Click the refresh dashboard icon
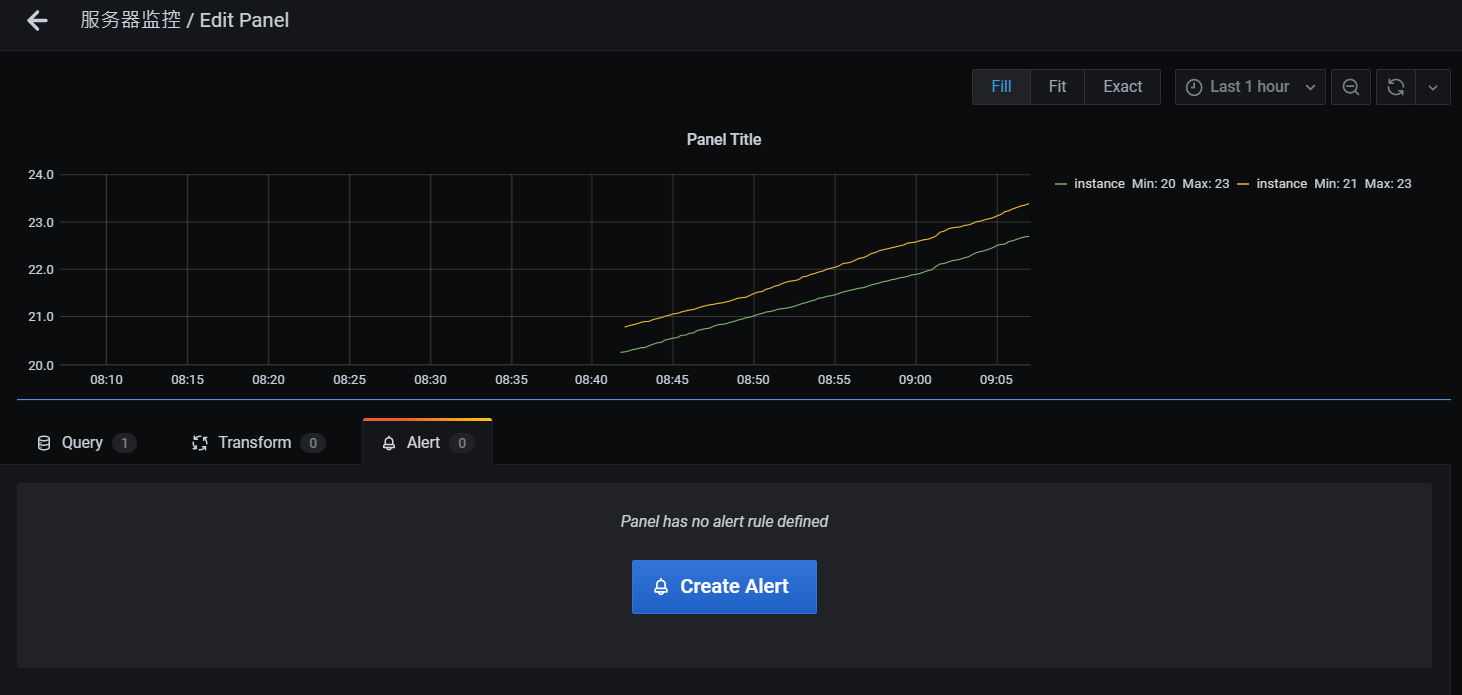This screenshot has height=695, width=1462. pos(1396,87)
